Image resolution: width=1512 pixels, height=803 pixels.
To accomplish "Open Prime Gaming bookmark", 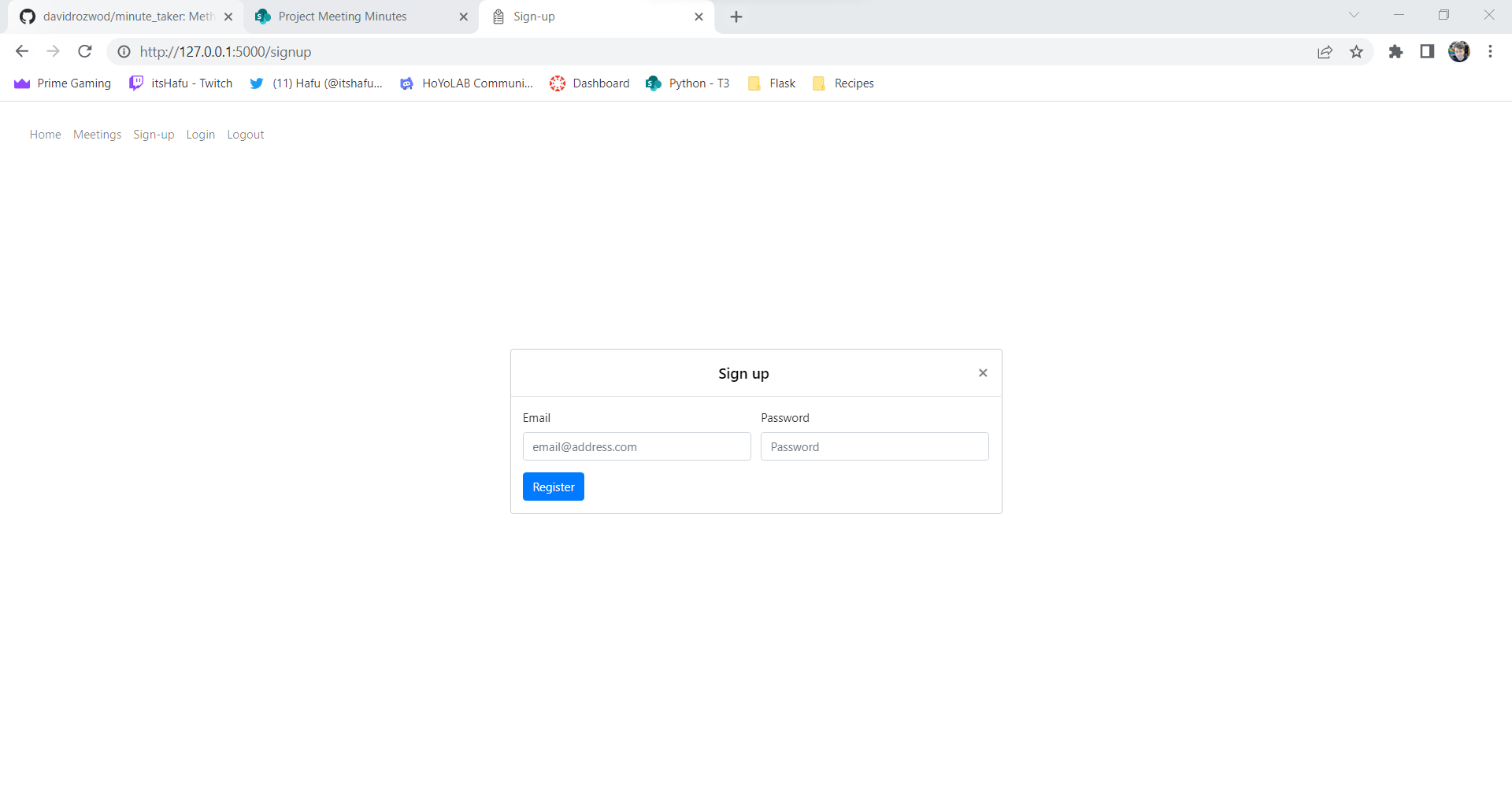I will click(63, 83).
